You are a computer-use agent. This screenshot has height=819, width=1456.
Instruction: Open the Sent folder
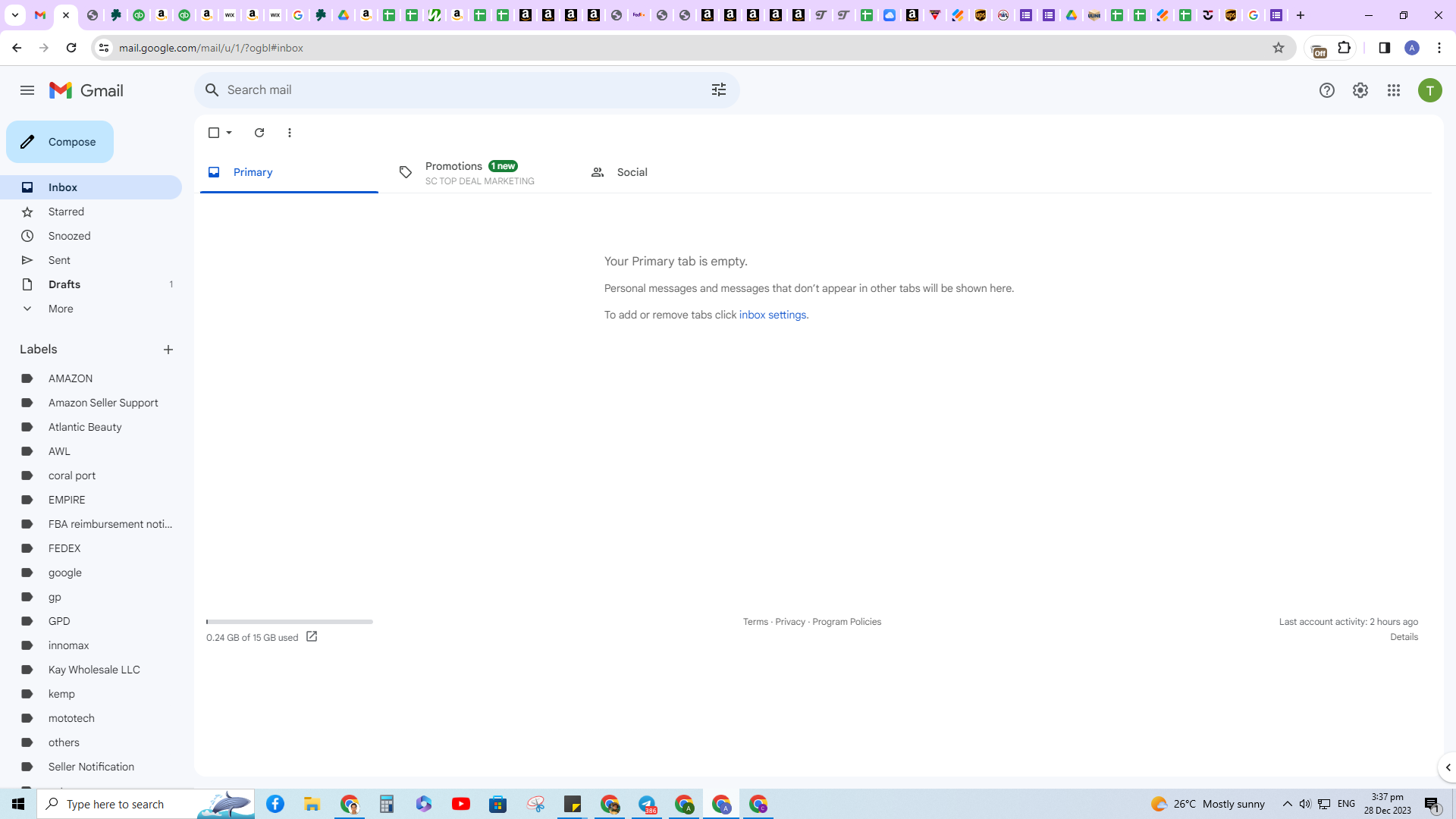(x=91, y=260)
